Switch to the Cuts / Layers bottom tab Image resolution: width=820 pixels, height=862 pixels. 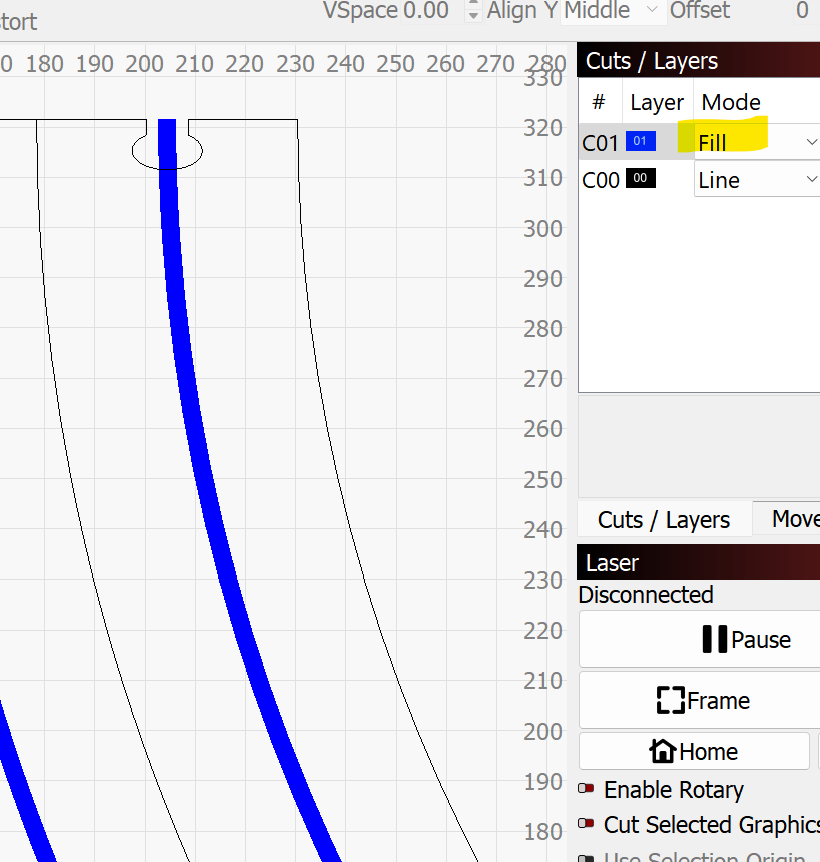click(x=664, y=520)
